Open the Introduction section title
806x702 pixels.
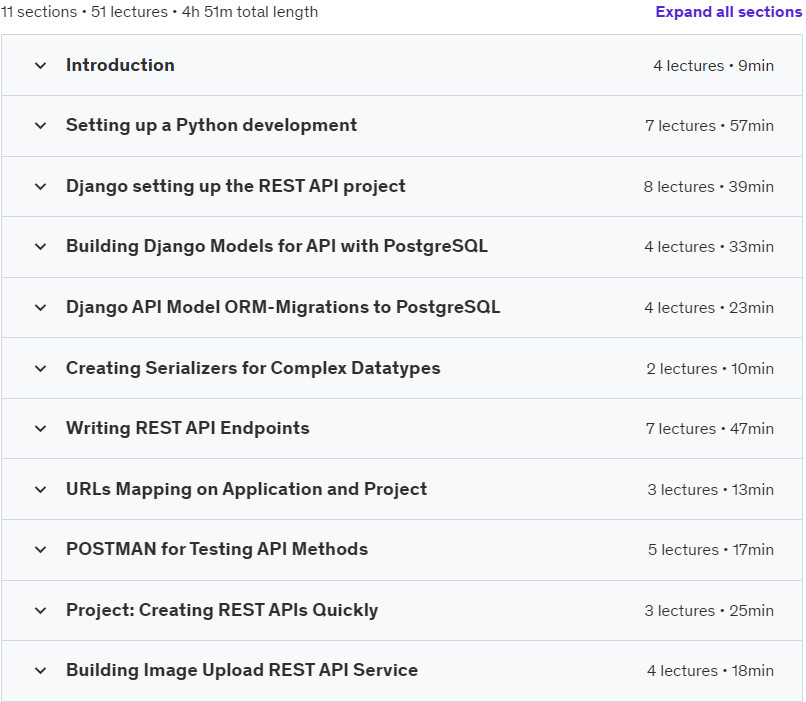click(x=120, y=65)
